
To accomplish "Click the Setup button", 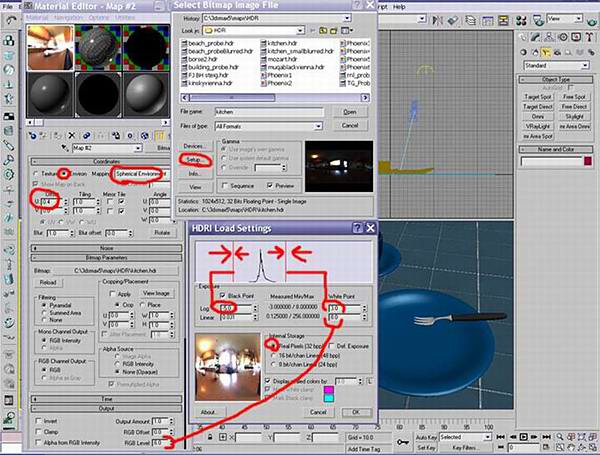I will (193, 158).
